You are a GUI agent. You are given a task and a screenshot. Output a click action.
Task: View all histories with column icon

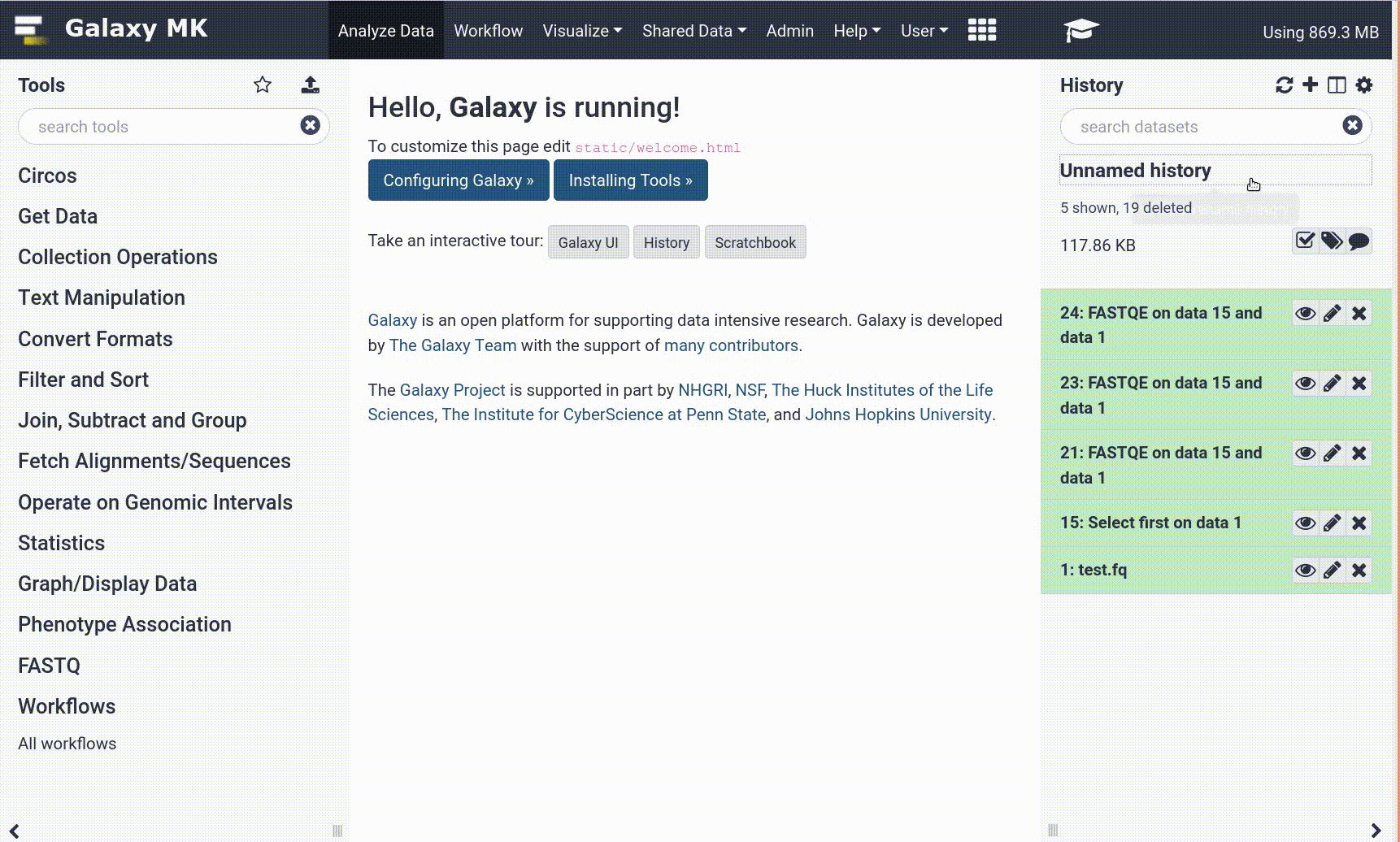(1337, 85)
